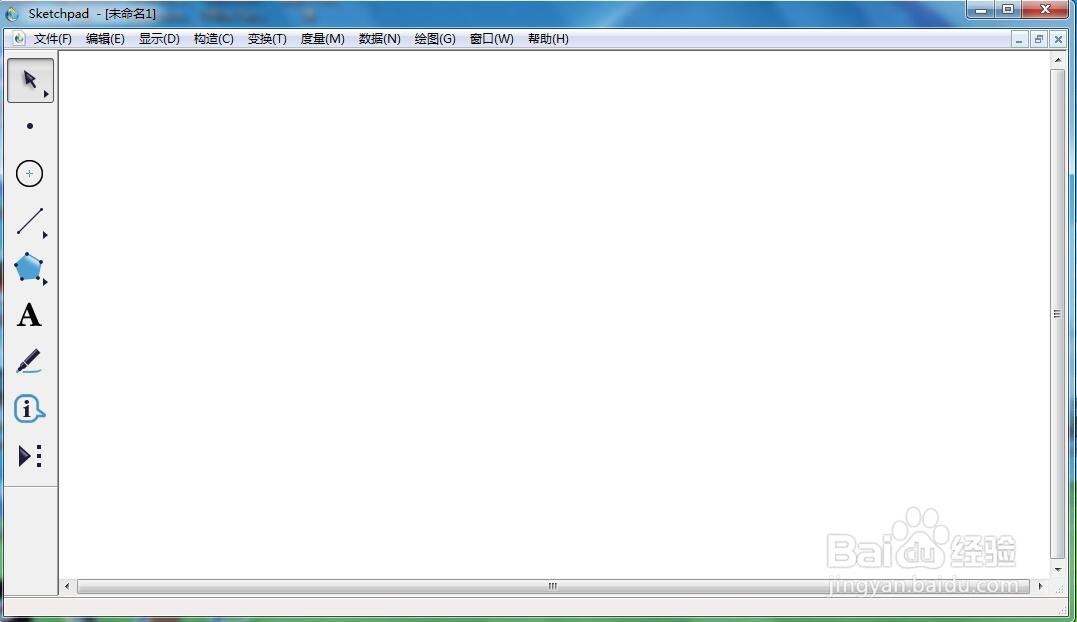The height and width of the screenshot is (622, 1077).
Task: Open the 显示(D) menu
Action: (x=159, y=39)
